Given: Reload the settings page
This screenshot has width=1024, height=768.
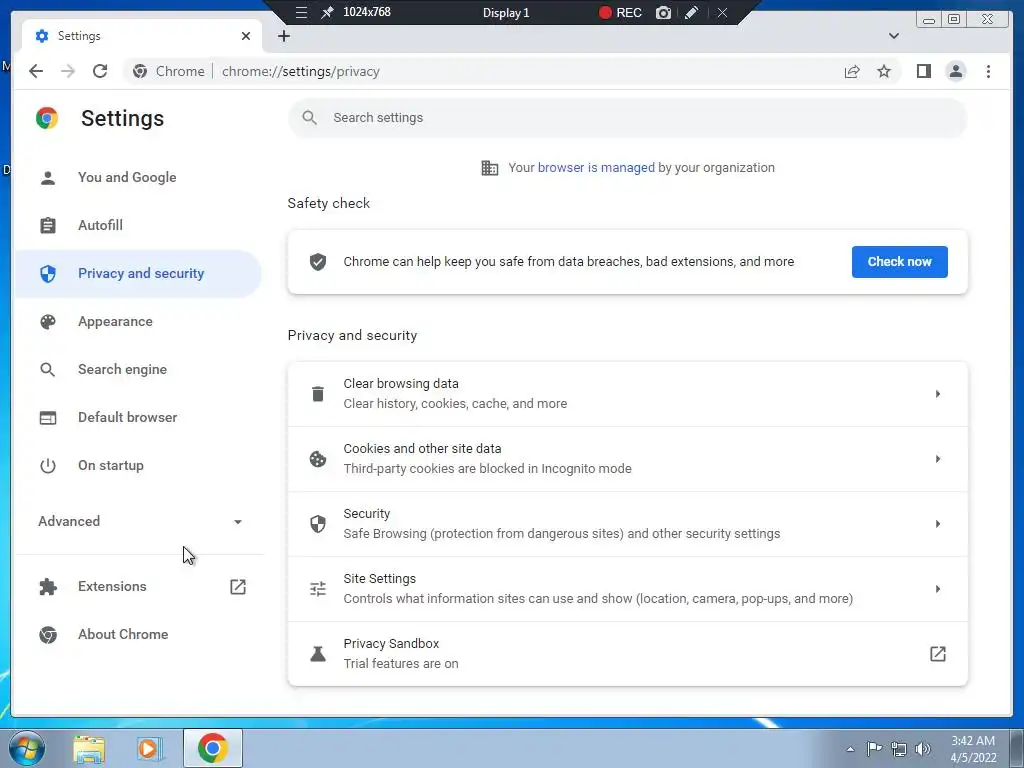Looking at the screenshot, I should click(x=100, y=71).
